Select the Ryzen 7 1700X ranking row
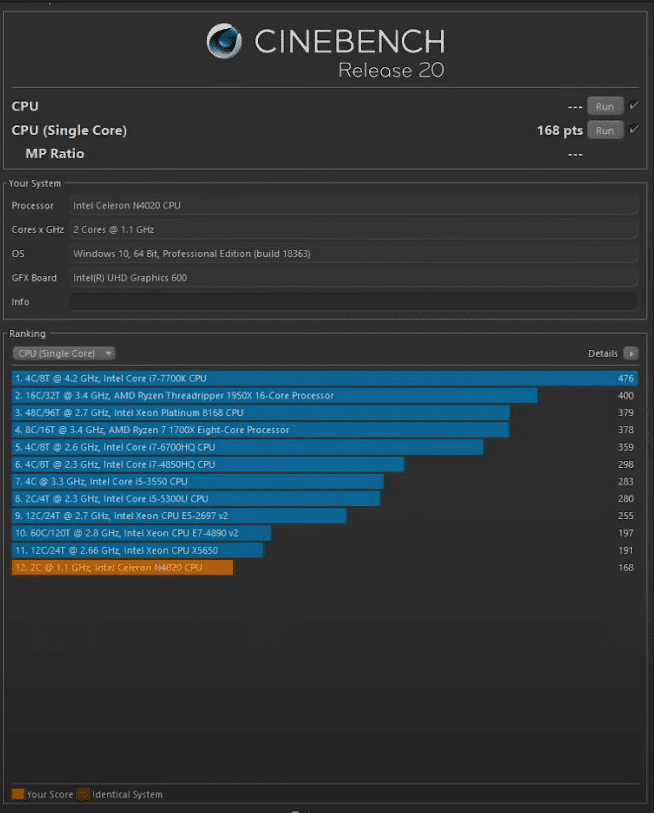The width and height of the screenshot is (654, 813). [325, 430]
